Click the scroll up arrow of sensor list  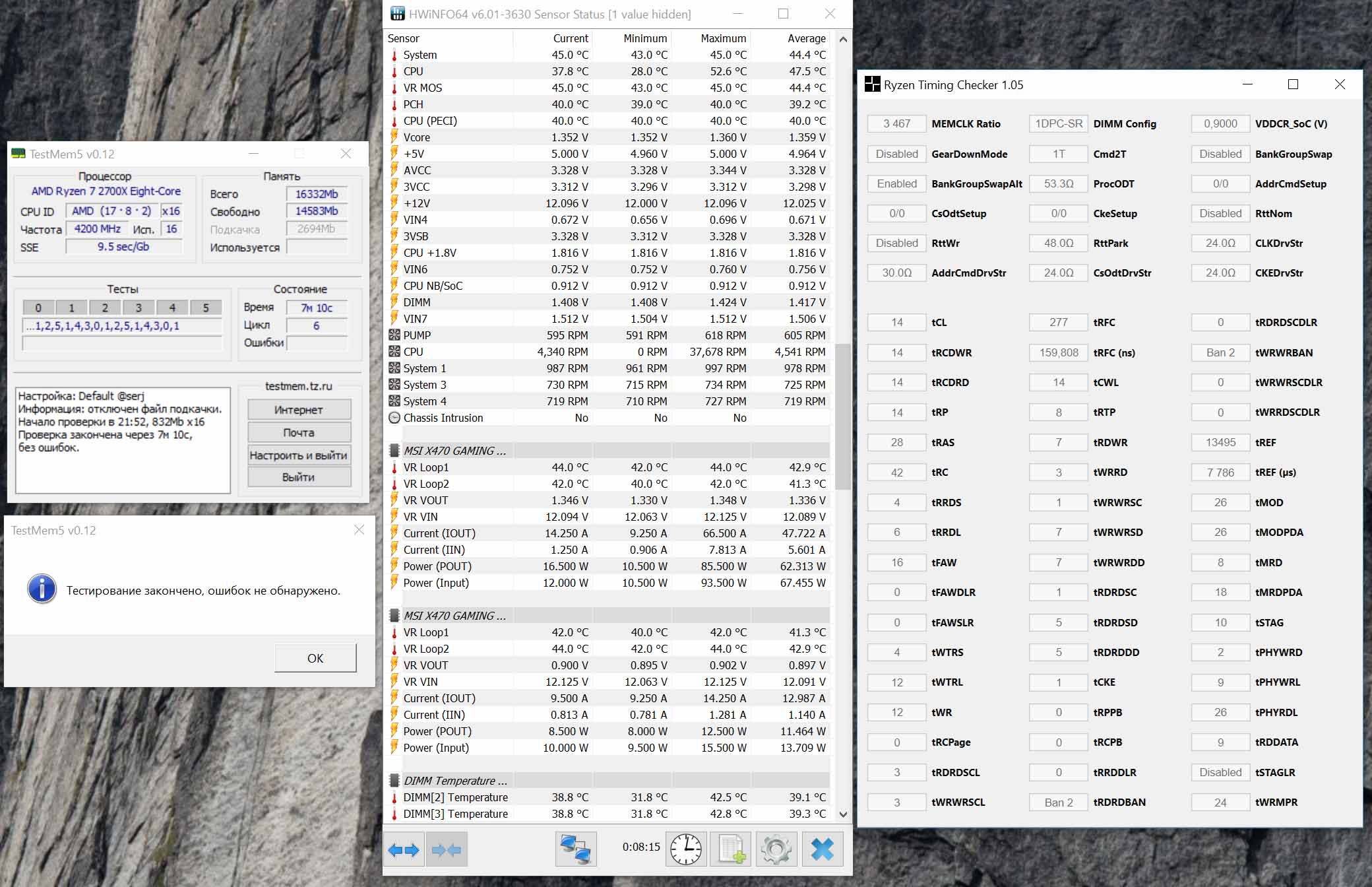click(x=843, y=40)
